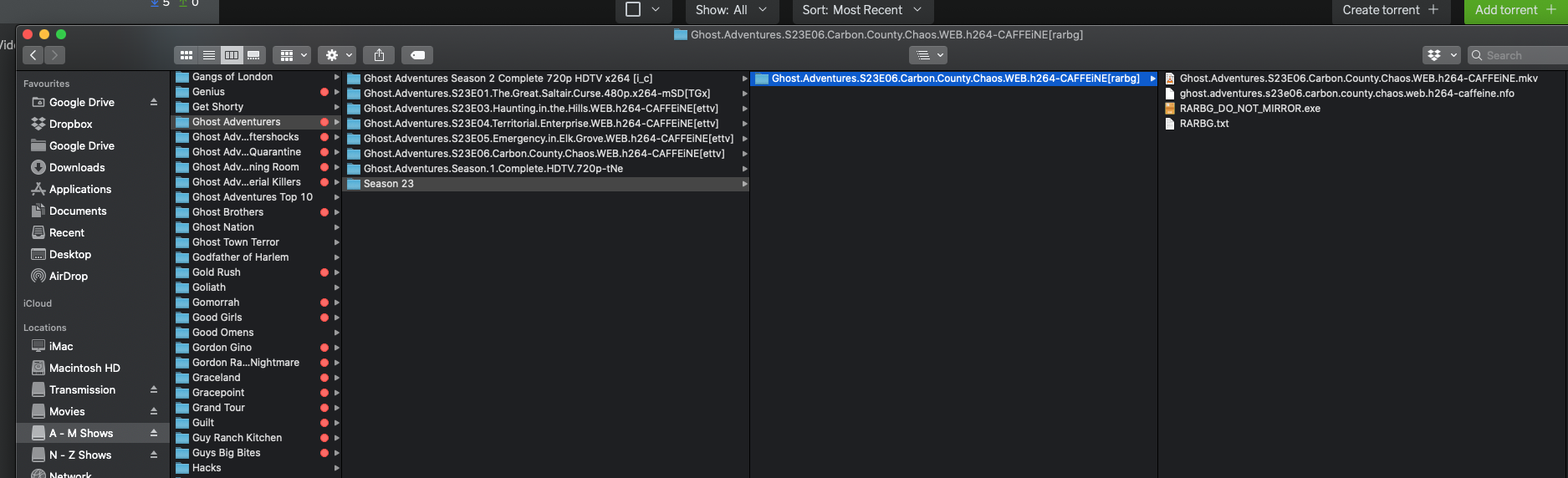Click the Share toolbar icon

[x=379, y=55]
